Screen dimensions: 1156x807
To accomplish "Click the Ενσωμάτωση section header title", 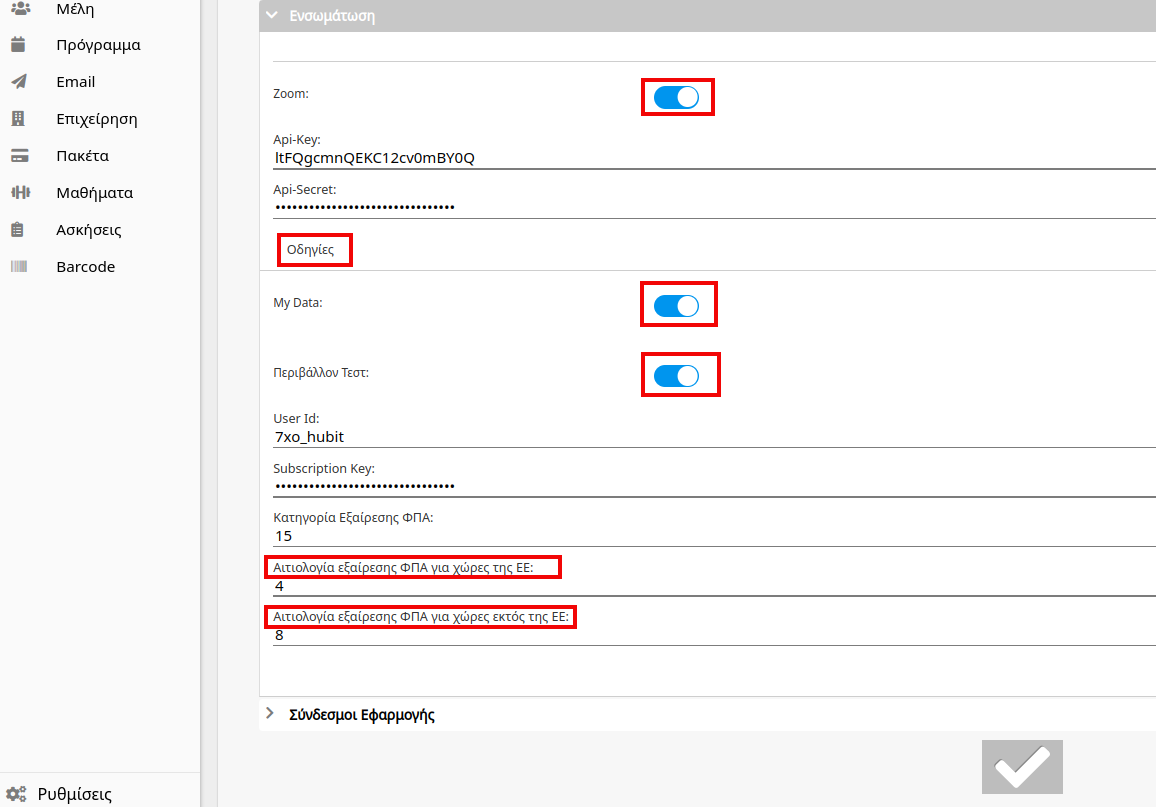I will [332, 15].
